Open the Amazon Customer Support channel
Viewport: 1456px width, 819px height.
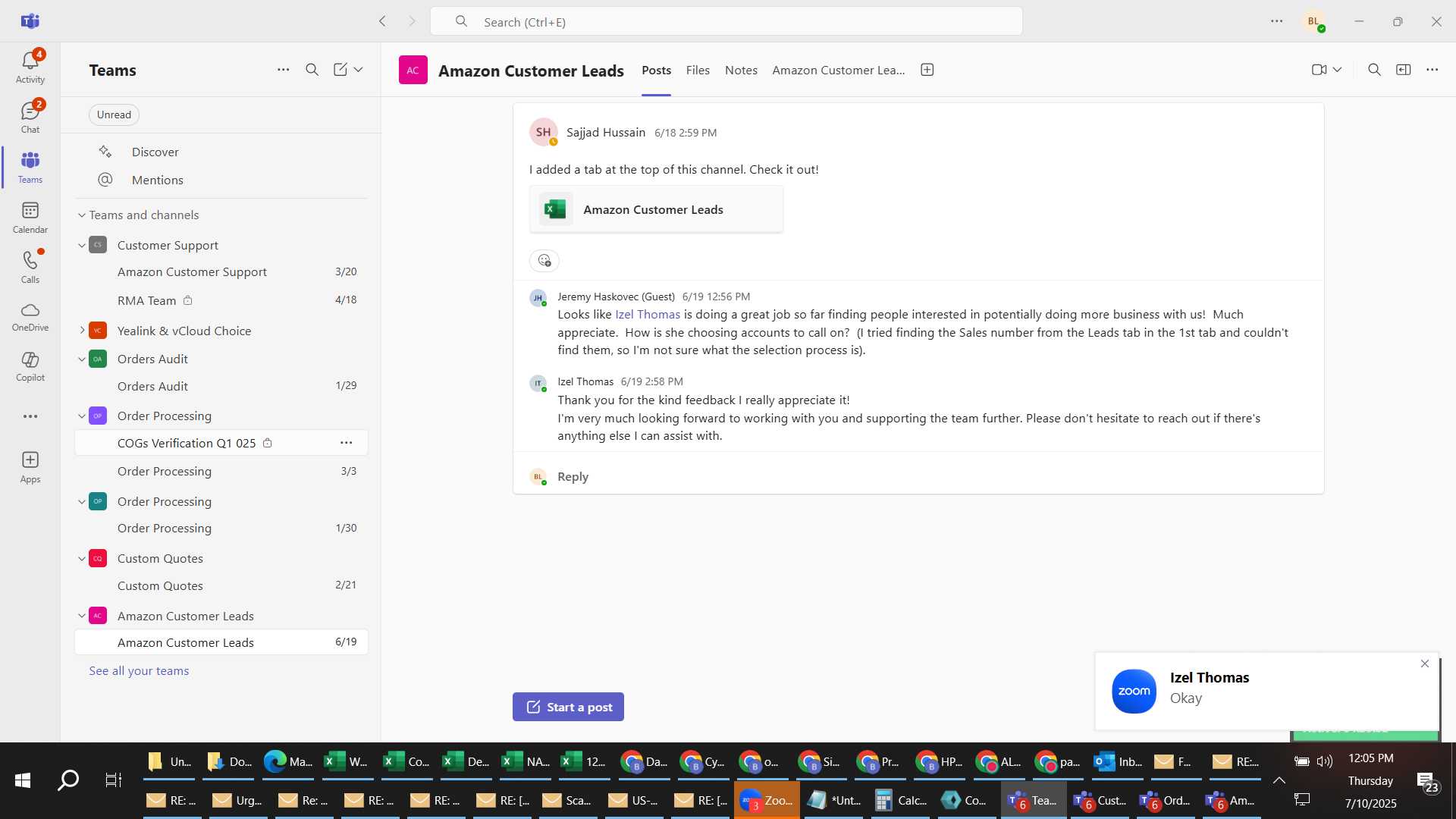[x=221, y=271]
